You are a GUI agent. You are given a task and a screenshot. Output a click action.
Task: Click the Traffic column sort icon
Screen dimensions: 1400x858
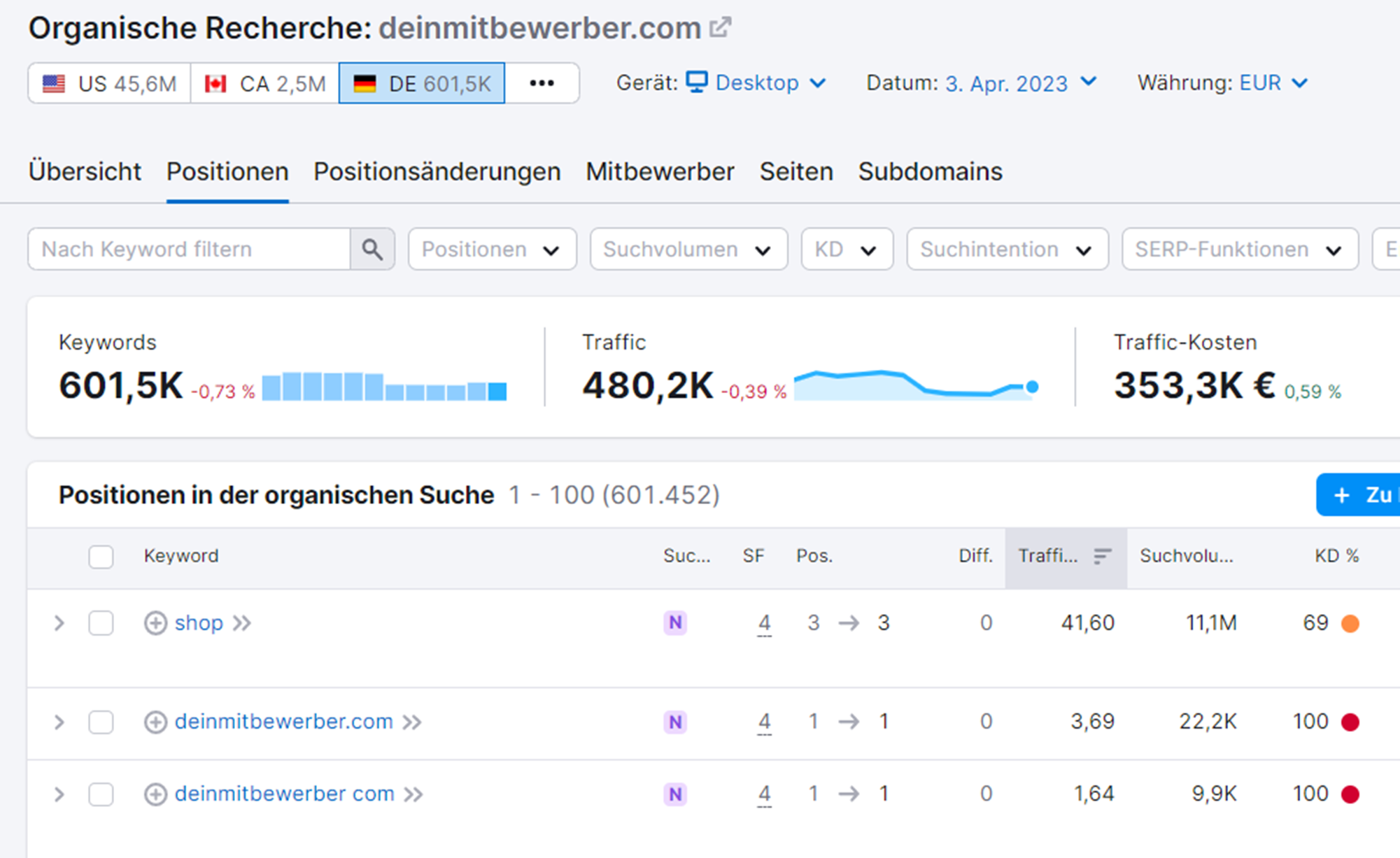tap(1102, 556)
